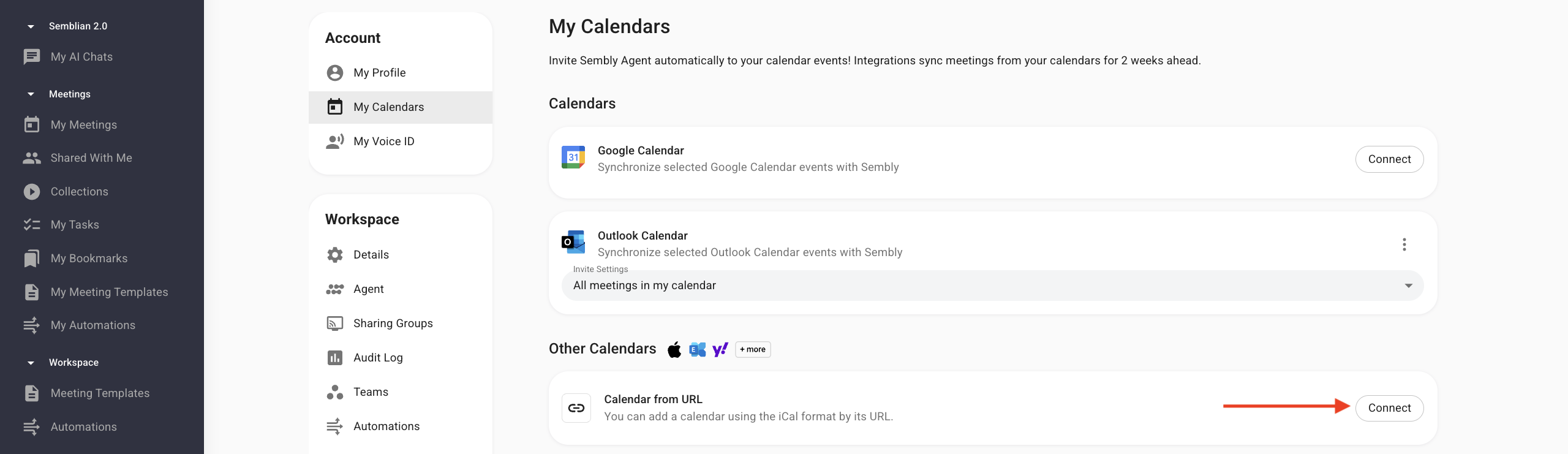
Task: Click the Collections play icon
Action: coord(31,192)
